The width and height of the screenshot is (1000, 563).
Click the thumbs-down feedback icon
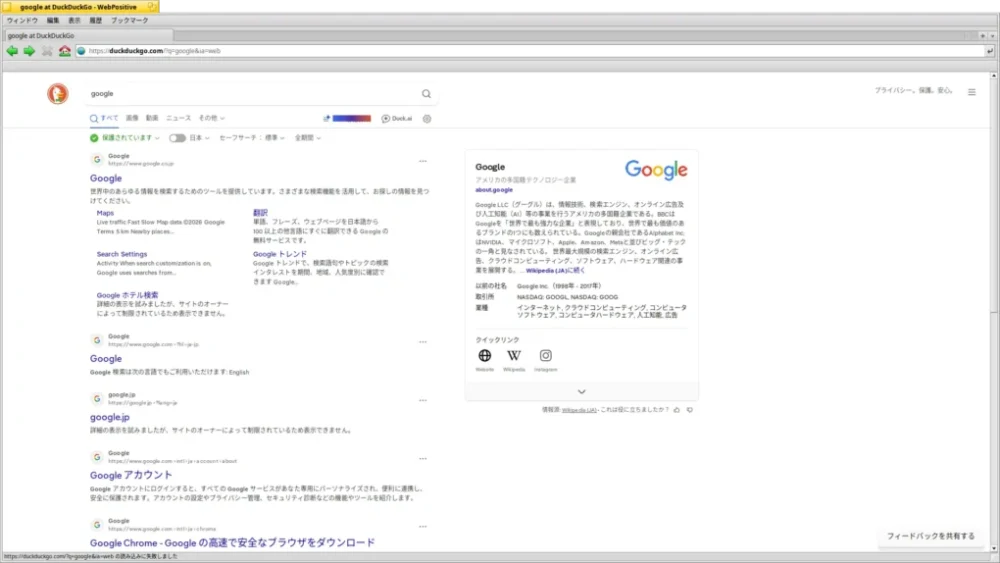pyautogui.click(x=689, y=410)
